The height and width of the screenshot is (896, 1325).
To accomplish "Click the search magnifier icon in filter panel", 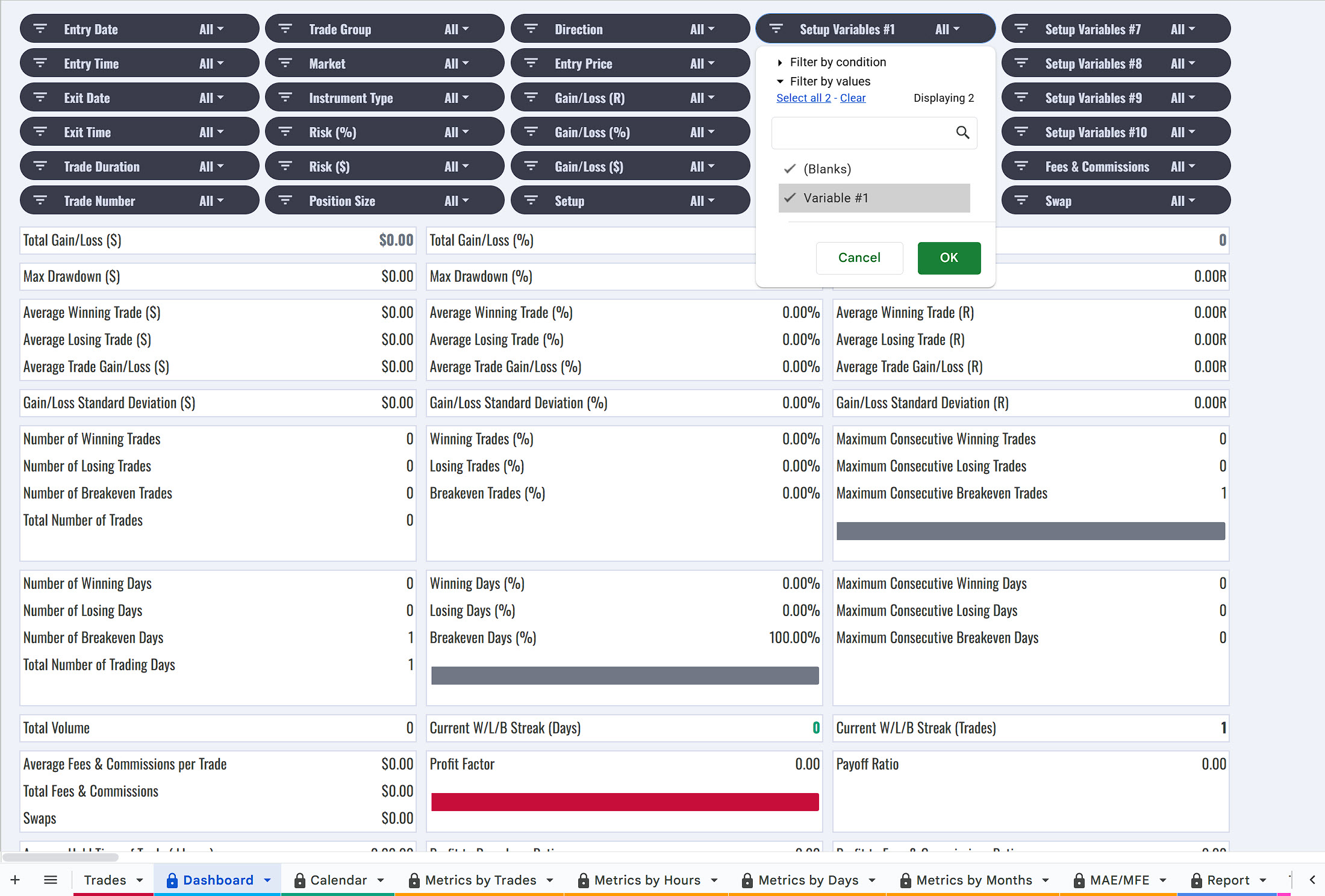I will [962, 132].
